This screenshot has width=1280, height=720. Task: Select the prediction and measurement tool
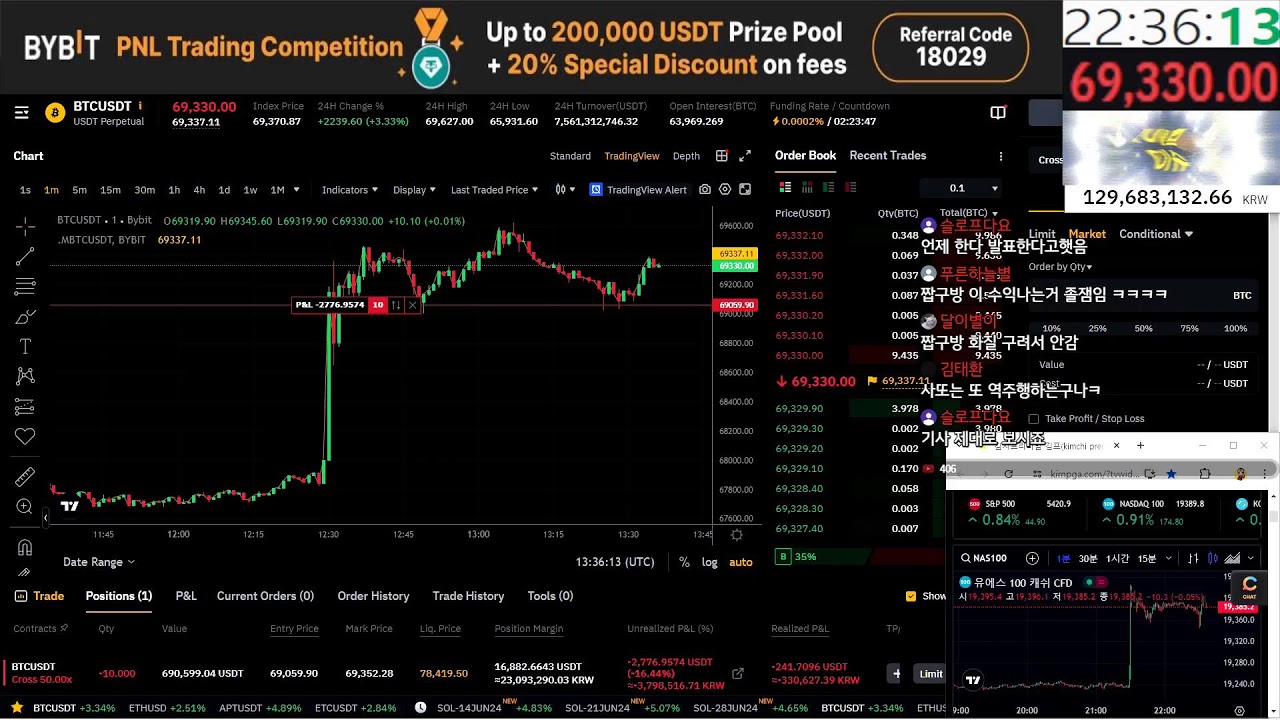tap(25, 406)
